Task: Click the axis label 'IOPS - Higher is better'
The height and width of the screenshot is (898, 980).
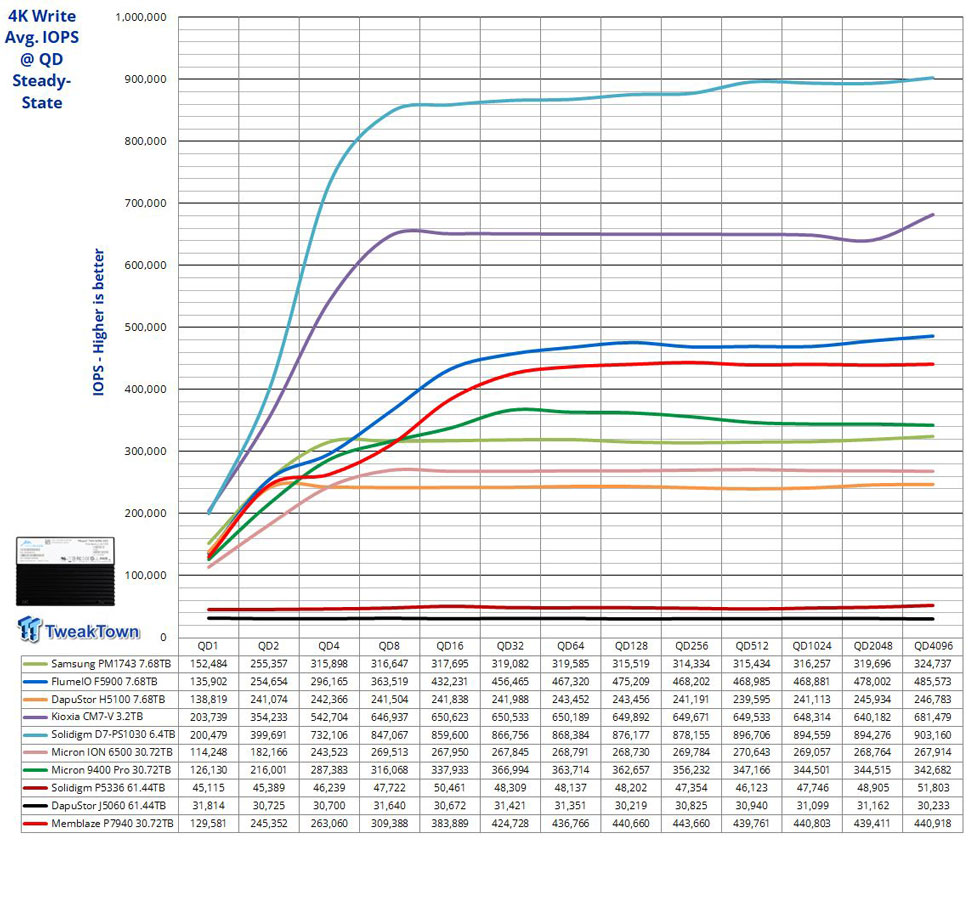Action: pos(99,322)
